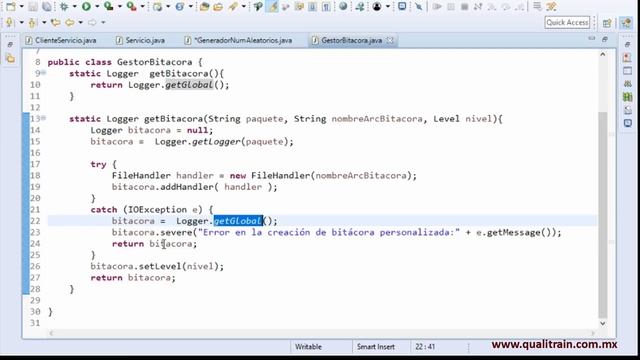The image size is (640, 360).
Task: Switch to the Java perspective icon
Action: [626, 23]
